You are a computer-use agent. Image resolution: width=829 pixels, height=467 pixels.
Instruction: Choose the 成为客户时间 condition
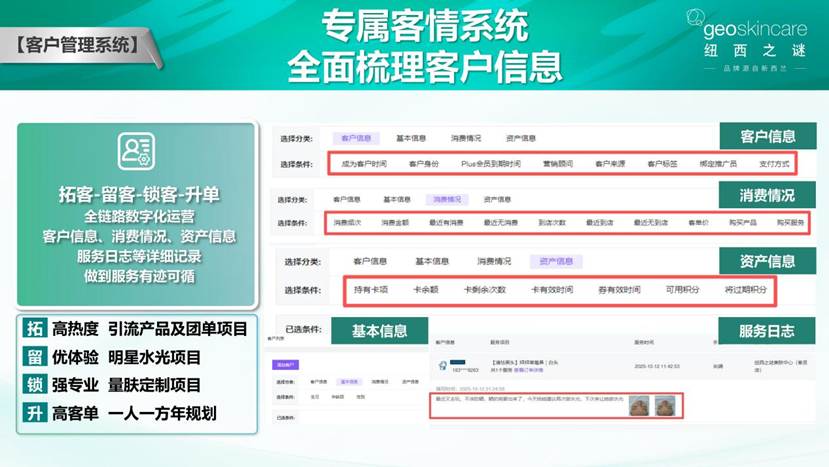tap(364, 164)
